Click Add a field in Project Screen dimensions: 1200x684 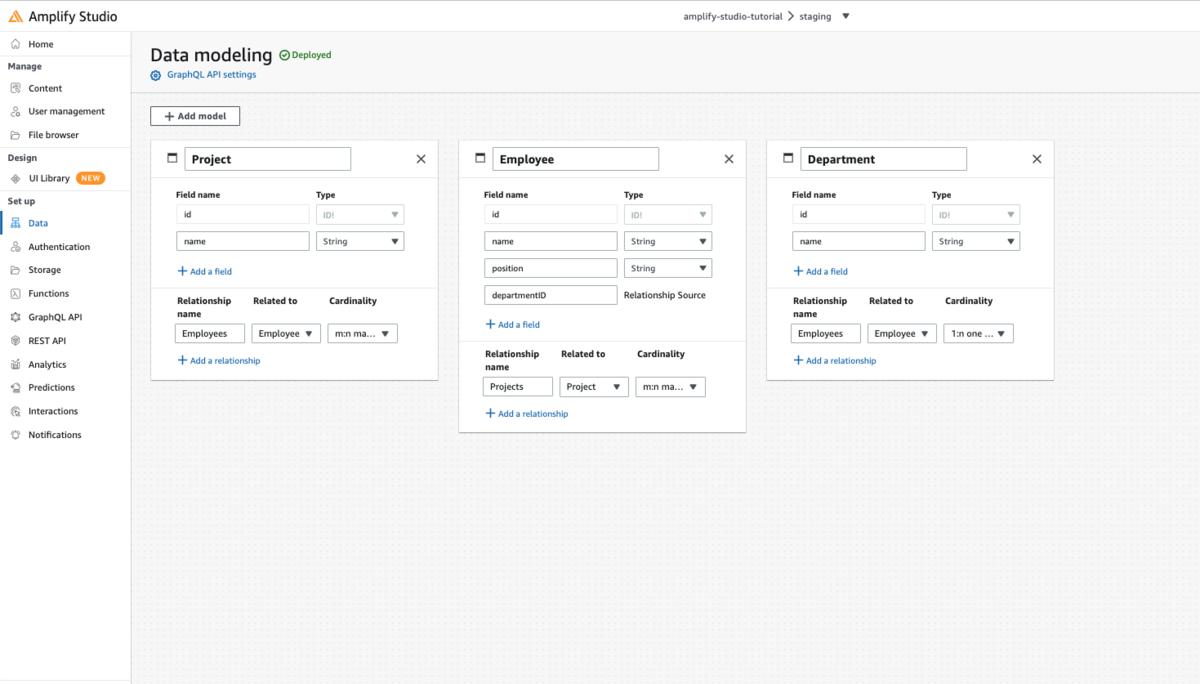click(205, 271)
